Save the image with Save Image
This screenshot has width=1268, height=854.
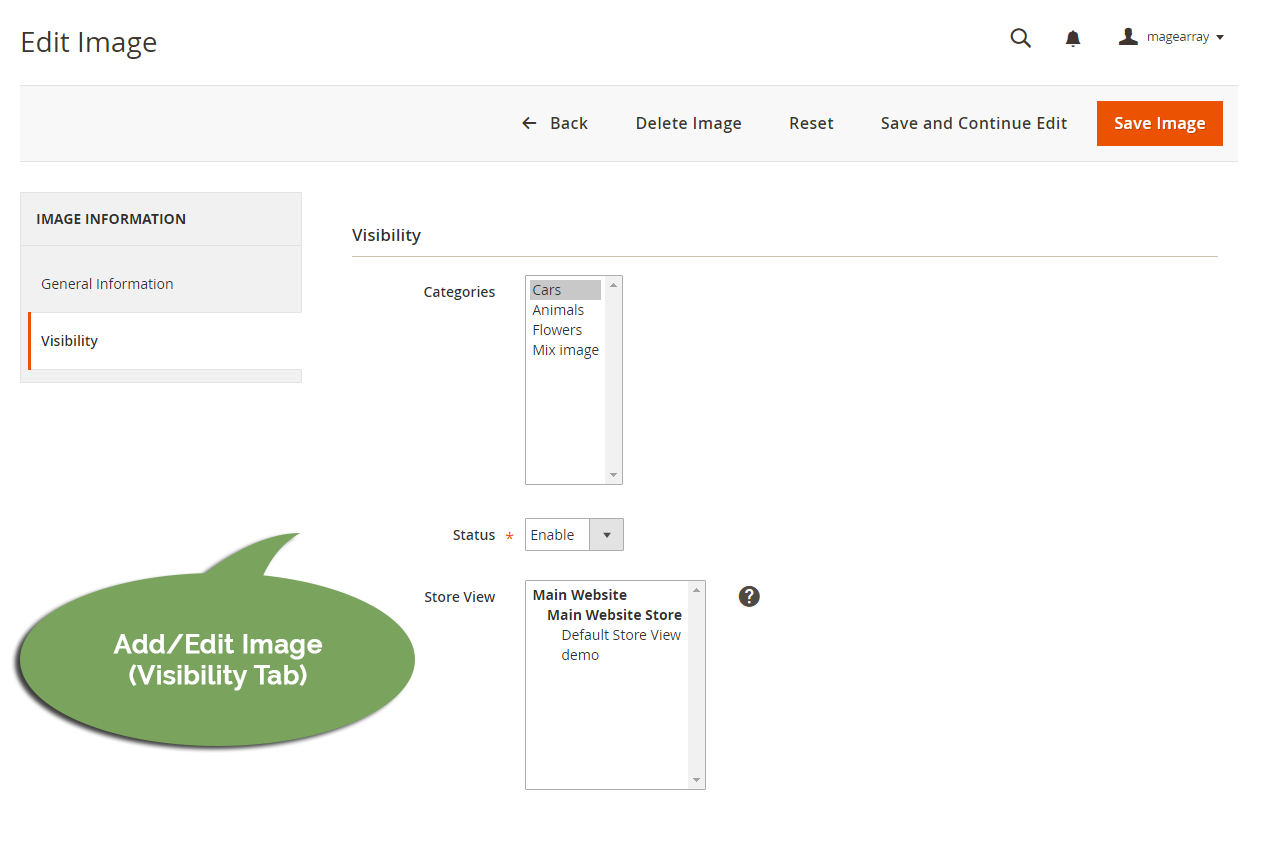coord(1159,122)
